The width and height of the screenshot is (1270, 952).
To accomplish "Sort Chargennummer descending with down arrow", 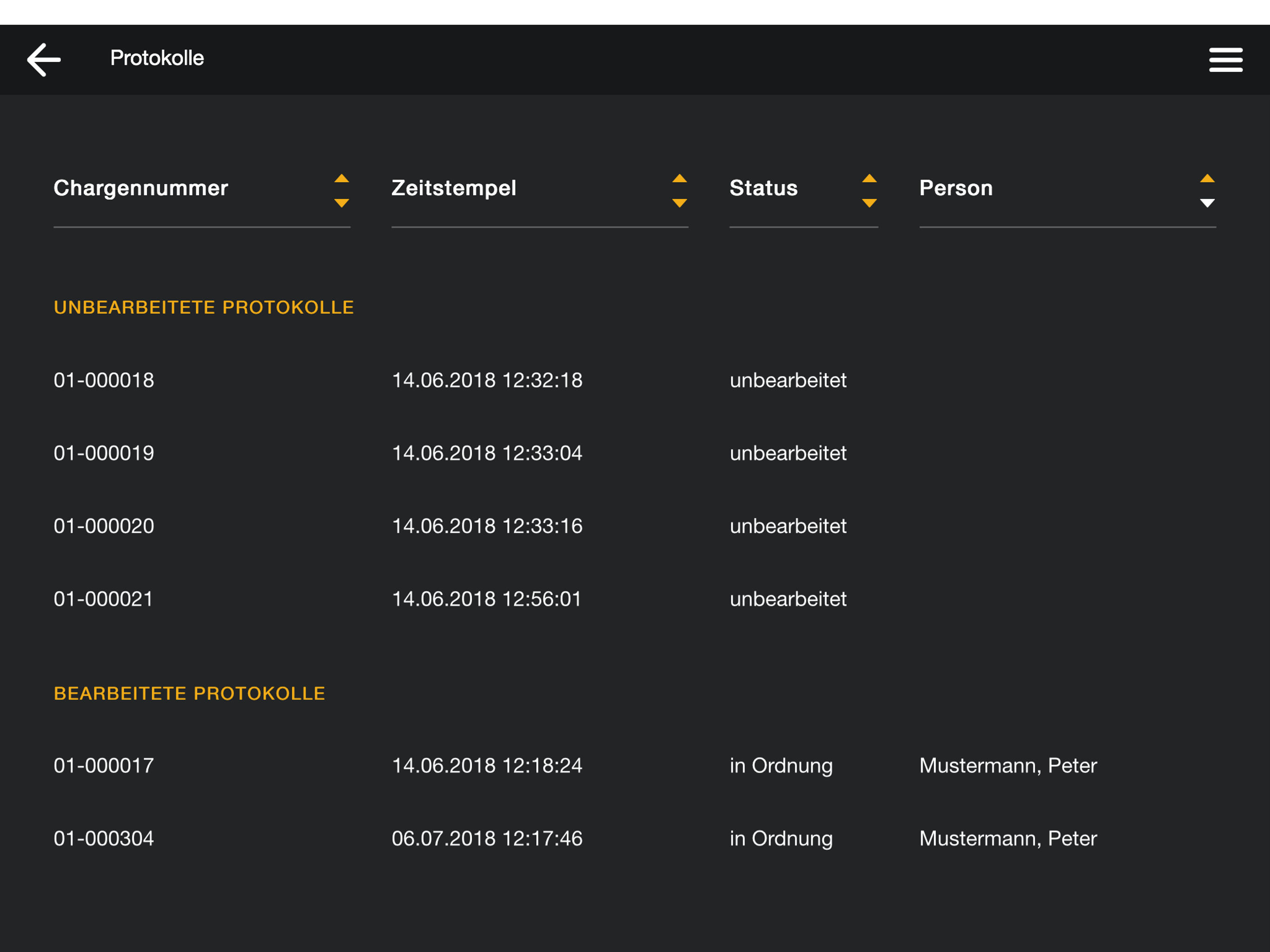I will [x=342, y=203].
